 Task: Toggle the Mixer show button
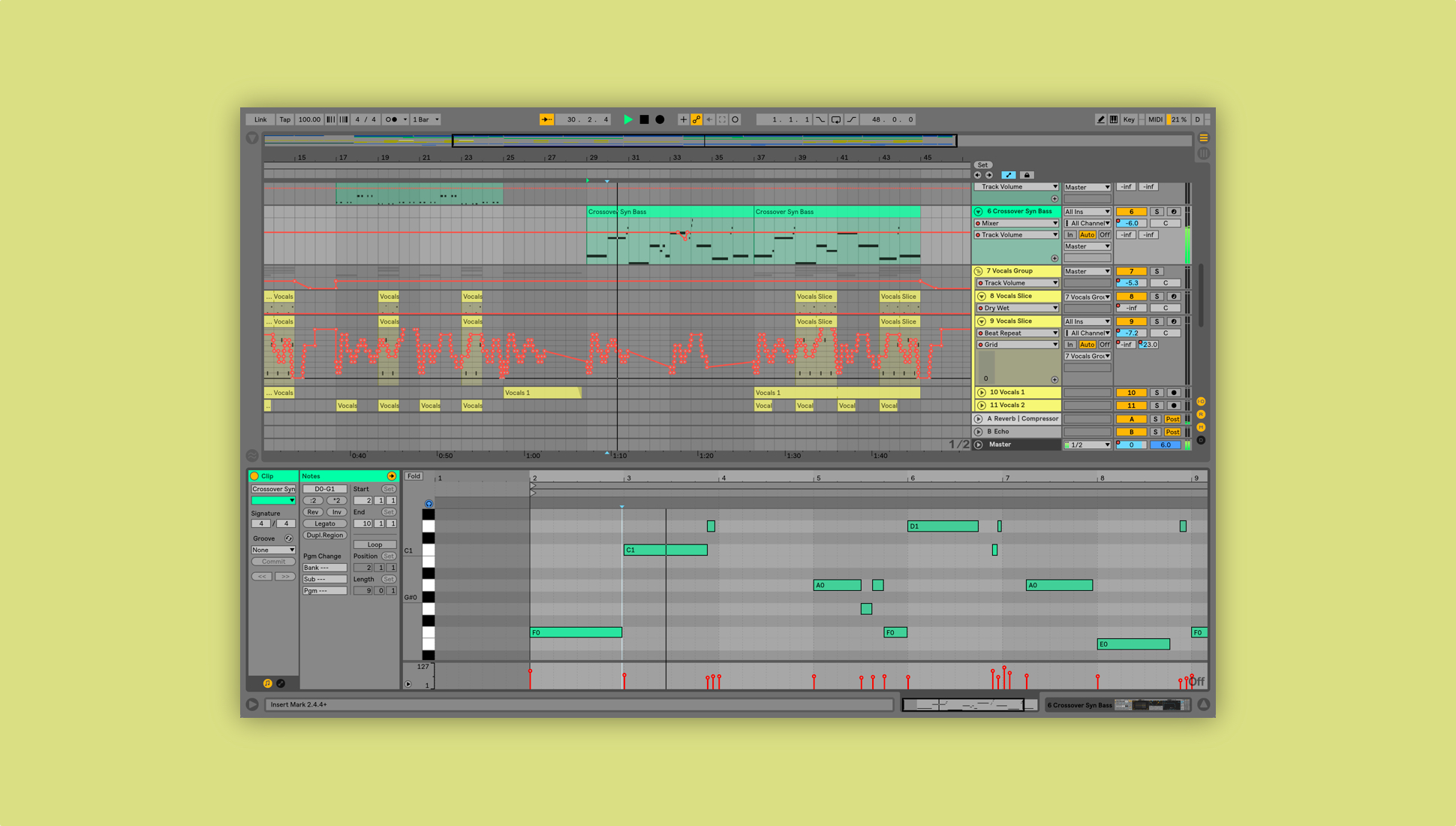pos(1201,427)
